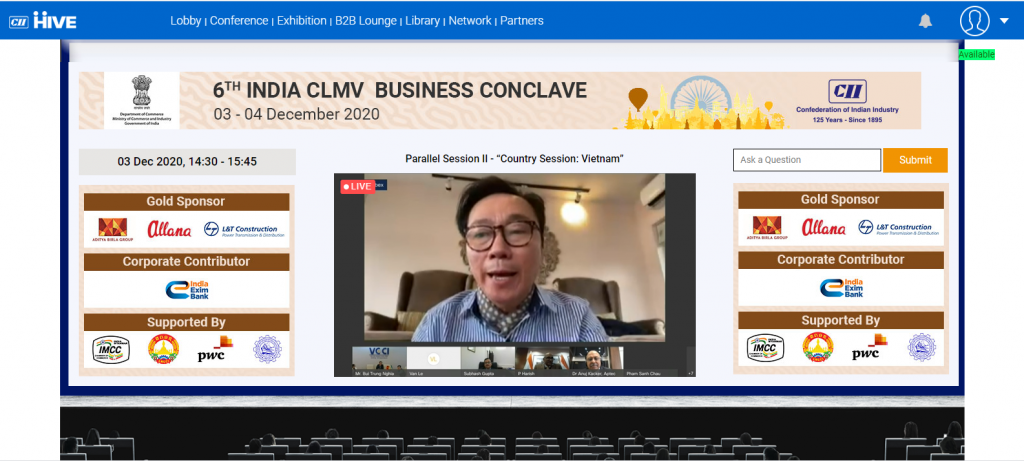This screenshot has width=1024, height=461.
Task: Click Aditya Birla Group logo in left panel
Action: 113,230
